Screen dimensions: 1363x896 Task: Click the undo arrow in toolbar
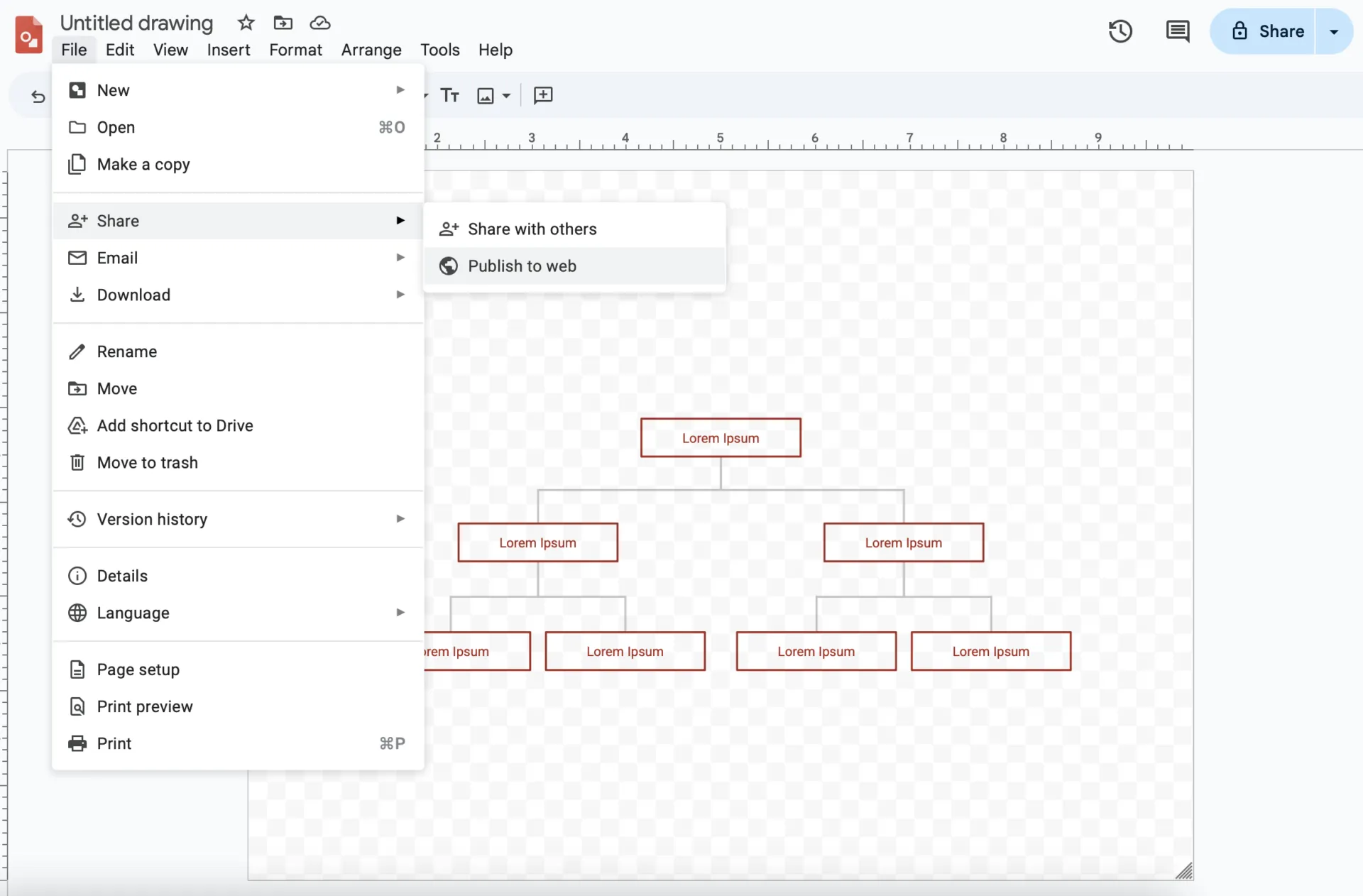click(38, 96)
